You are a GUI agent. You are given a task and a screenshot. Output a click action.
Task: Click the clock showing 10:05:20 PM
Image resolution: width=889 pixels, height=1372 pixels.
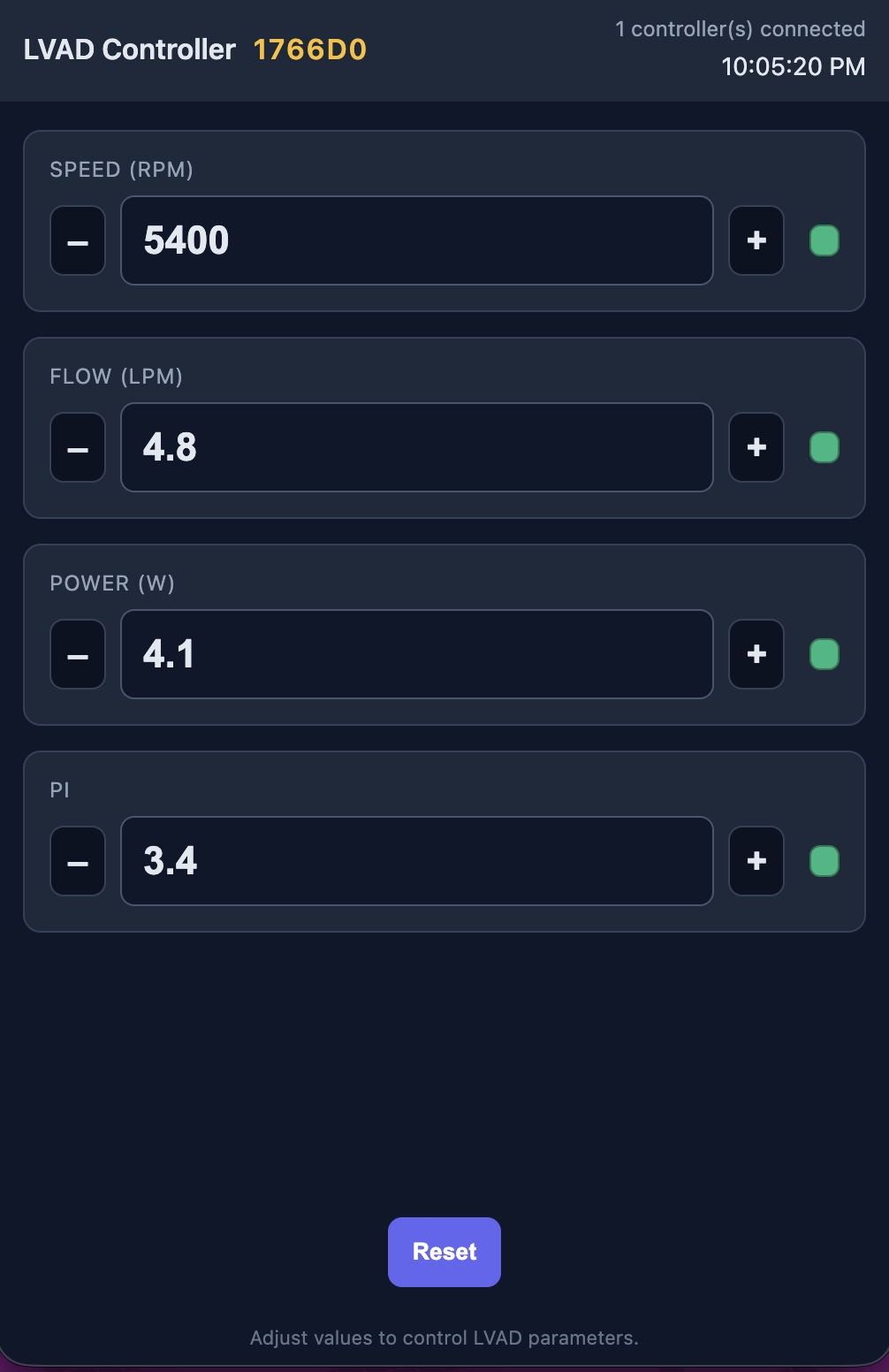793,67
